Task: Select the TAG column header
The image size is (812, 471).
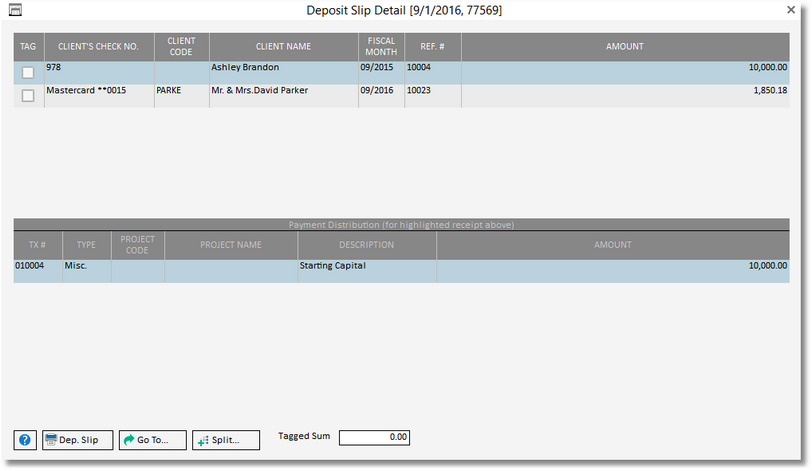Action: click(28, 47)
